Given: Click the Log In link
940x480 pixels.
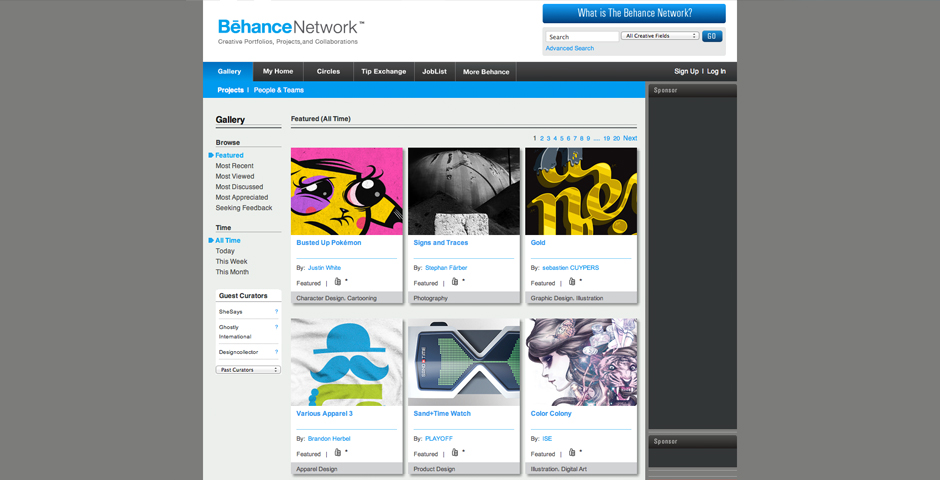Looking at the screenshot, I should (x=716, y=71).
